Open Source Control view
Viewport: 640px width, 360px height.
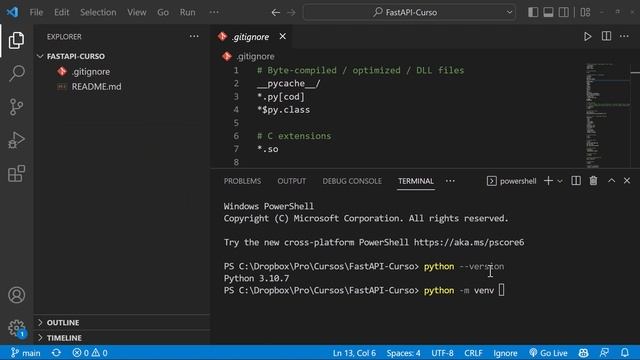click(16, 107)
